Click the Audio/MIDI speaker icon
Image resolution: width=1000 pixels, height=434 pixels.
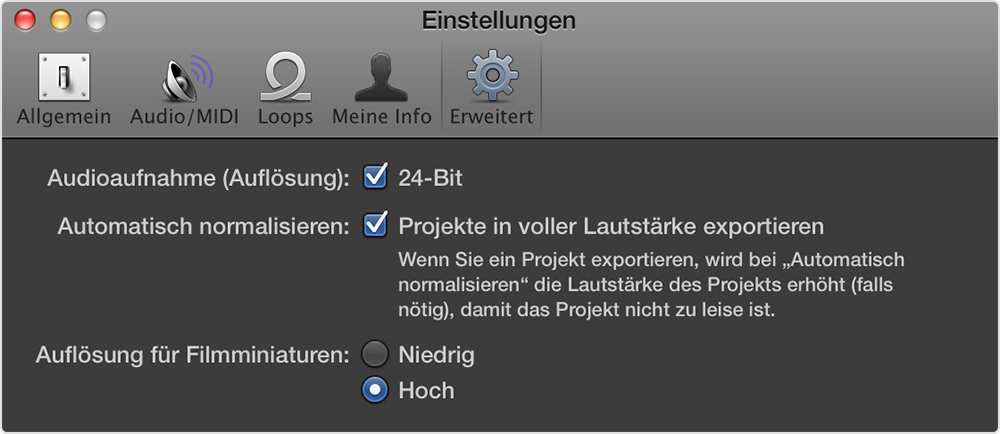point(185,78)
